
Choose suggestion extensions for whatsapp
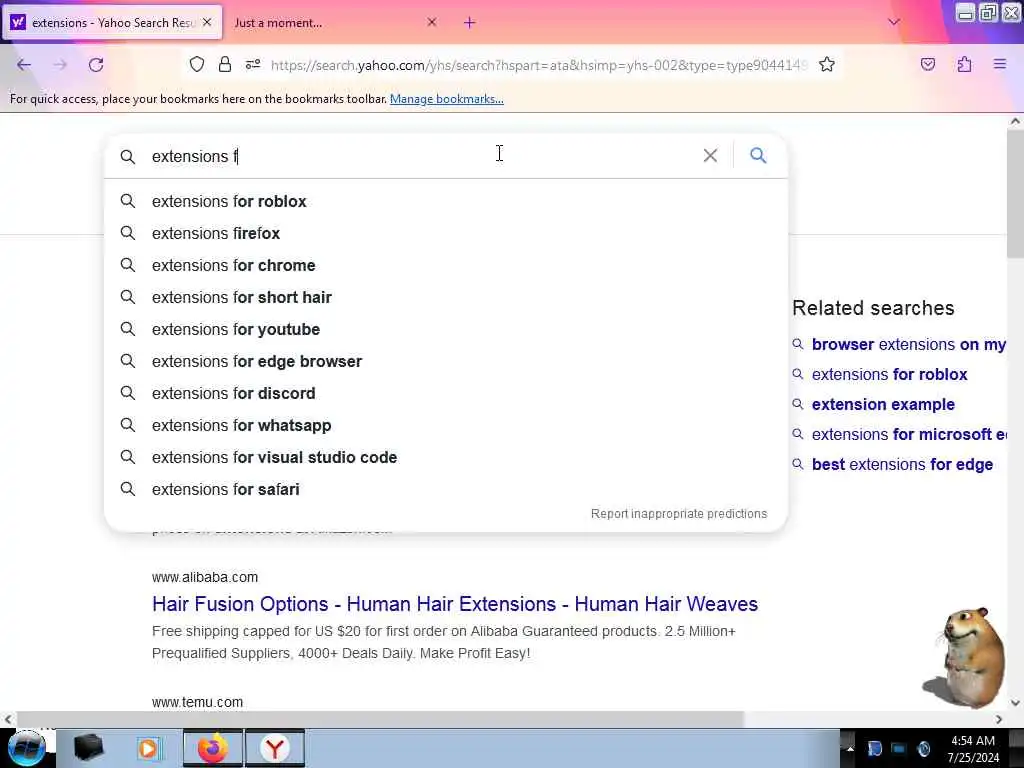pos(446,425)
